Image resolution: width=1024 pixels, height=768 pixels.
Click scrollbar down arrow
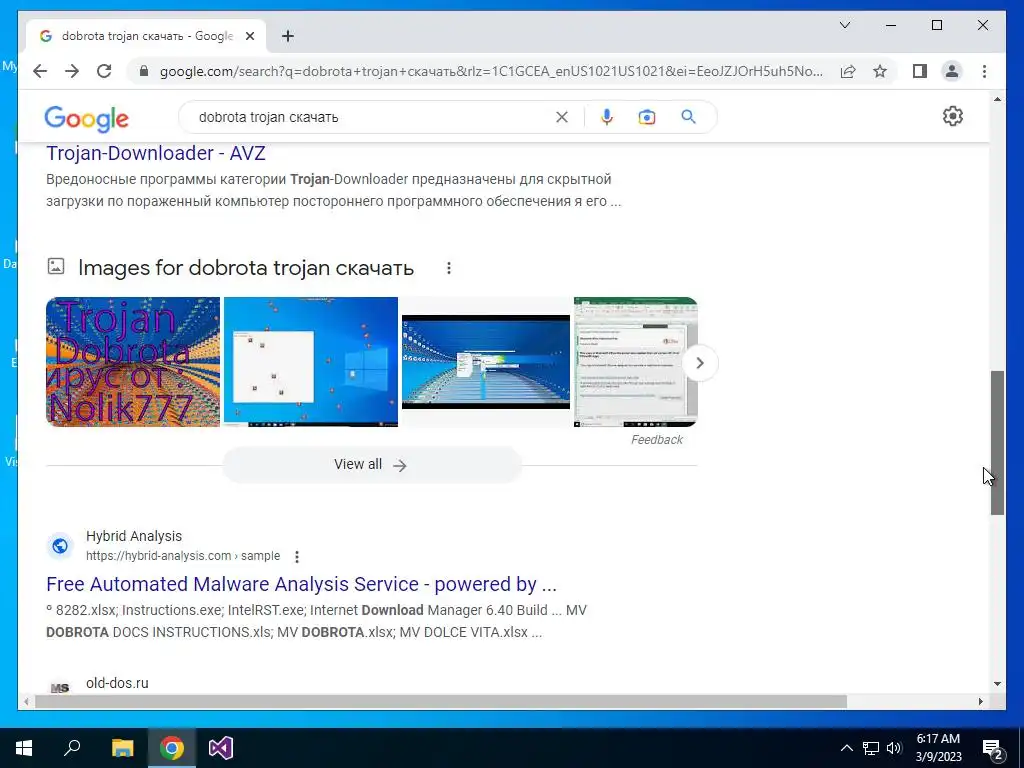pyautogui.click(x=997, y=684)
